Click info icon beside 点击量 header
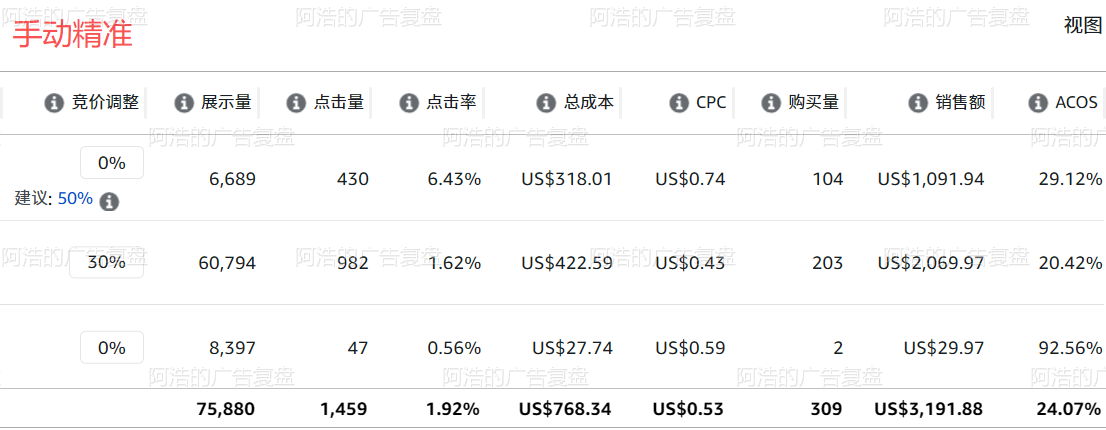The width and height of the screenshot is (1106, 430). pyautogui.click(x=296, y=103)
